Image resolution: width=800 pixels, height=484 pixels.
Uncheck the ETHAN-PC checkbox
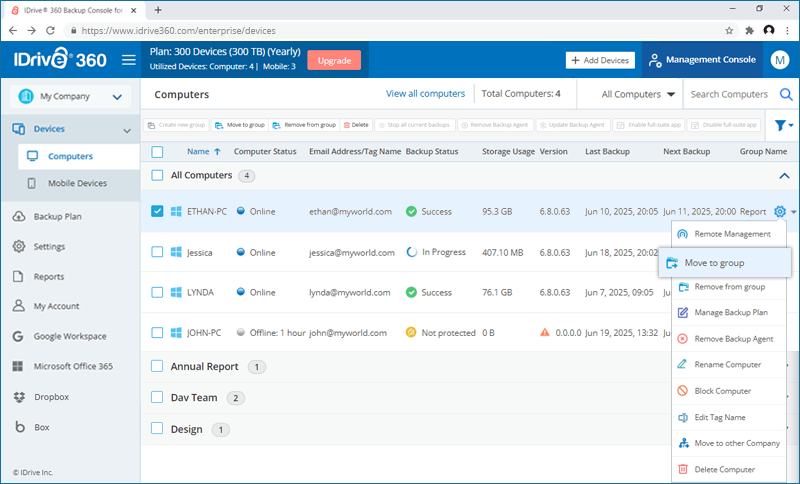157,212
